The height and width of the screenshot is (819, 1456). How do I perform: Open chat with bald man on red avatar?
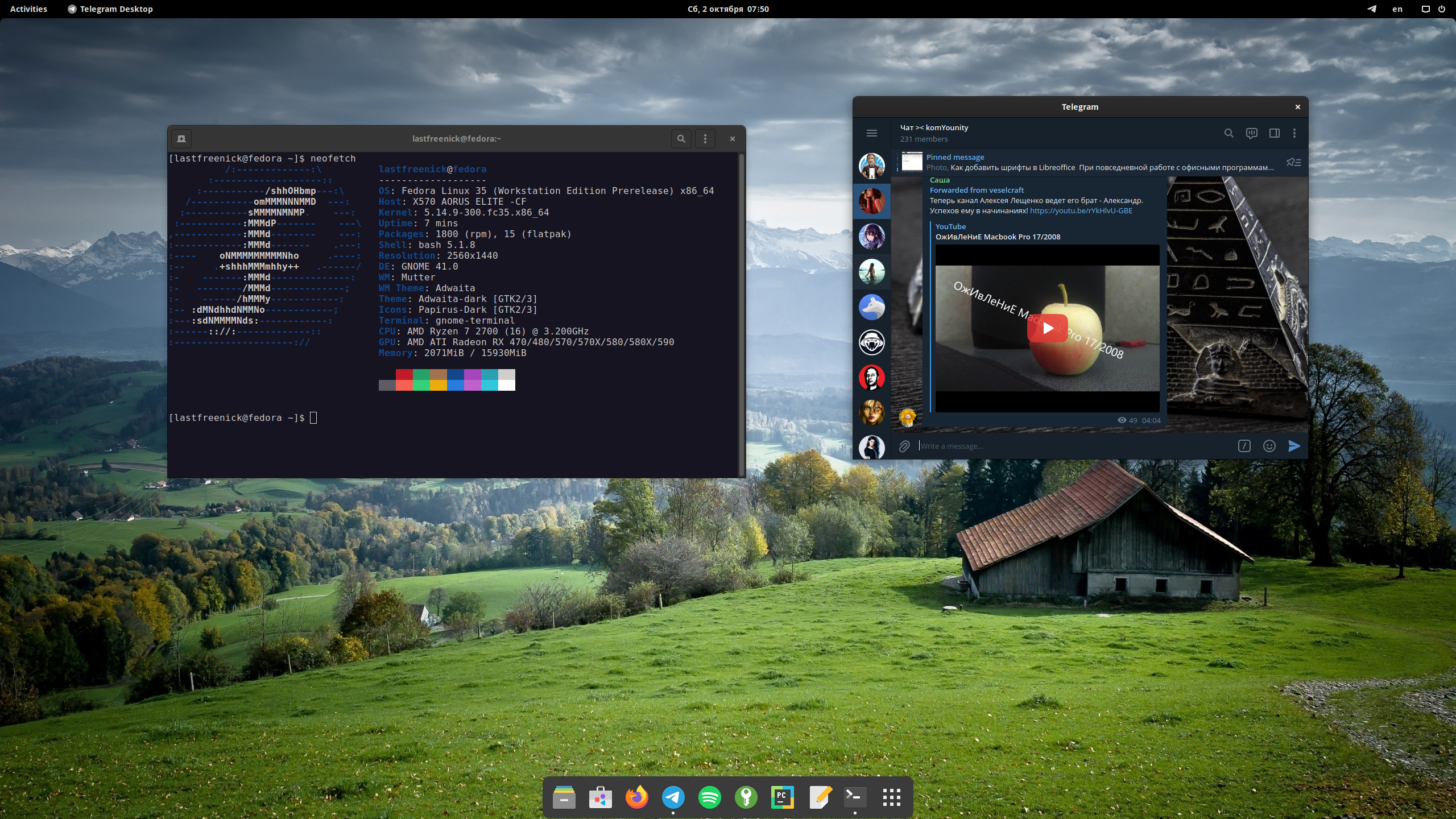pos(871,378)
